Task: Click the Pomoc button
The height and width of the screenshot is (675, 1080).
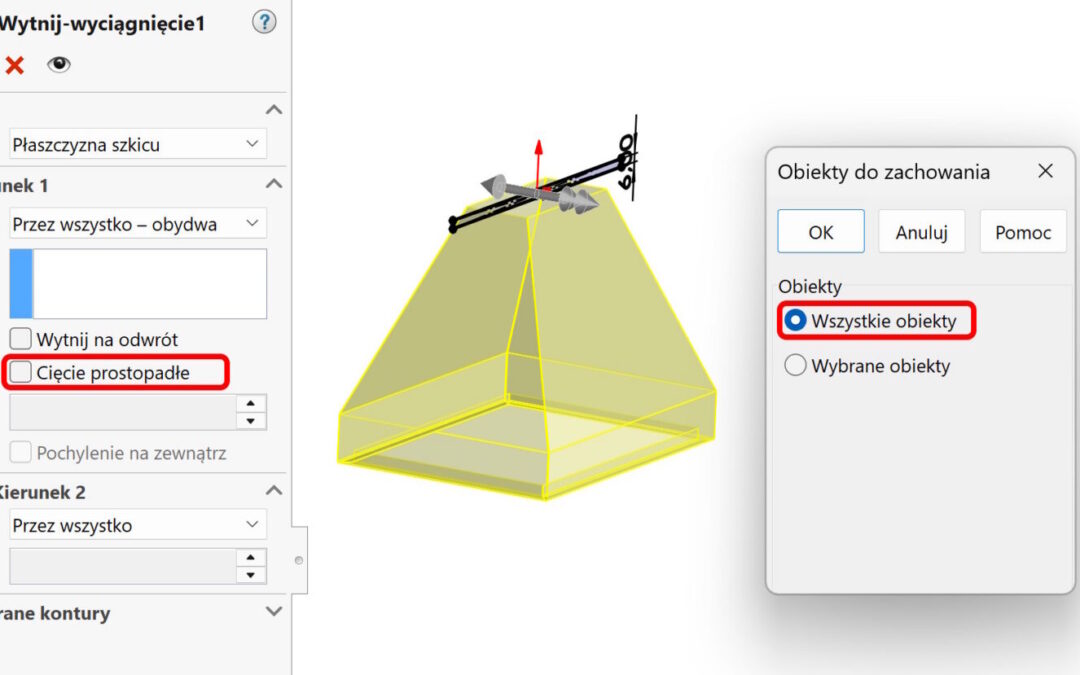Action: coord(1022,232)
